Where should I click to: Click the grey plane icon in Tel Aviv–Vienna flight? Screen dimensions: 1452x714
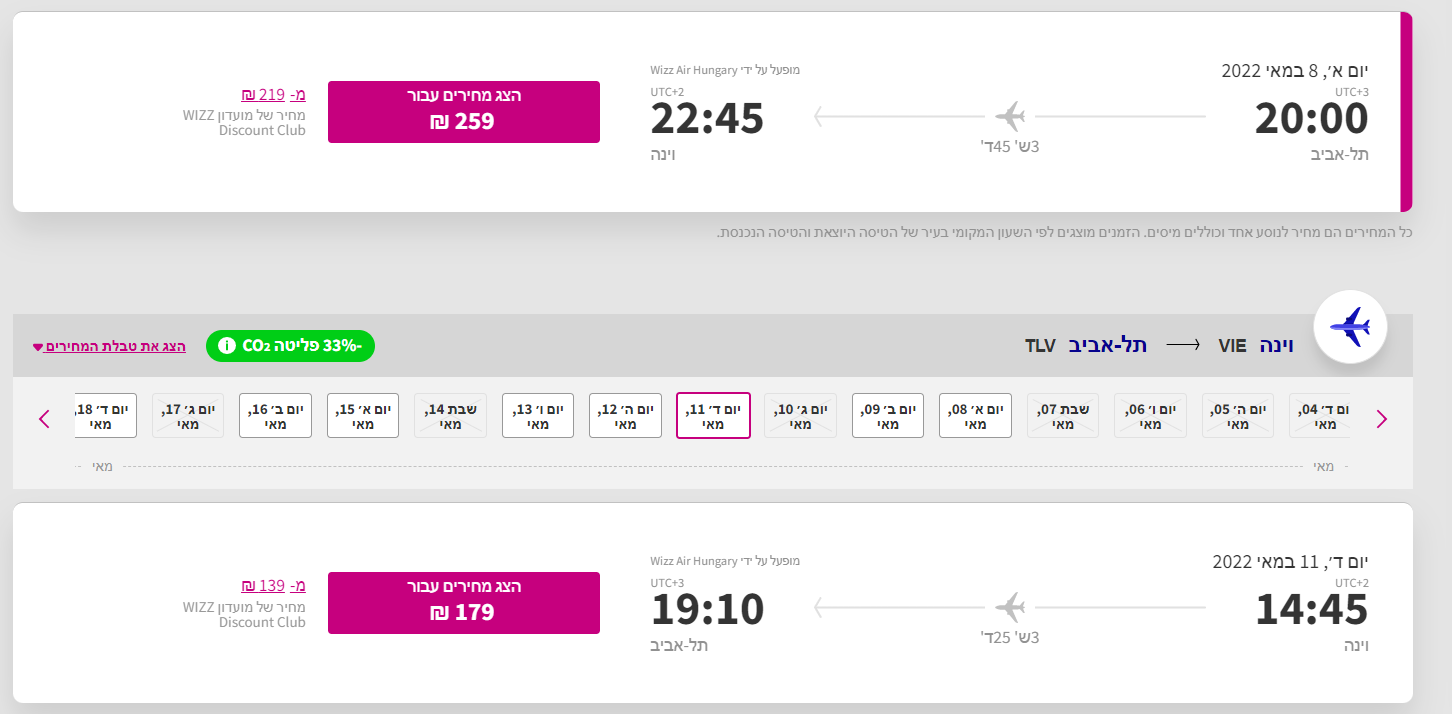tap(1011, 116)
